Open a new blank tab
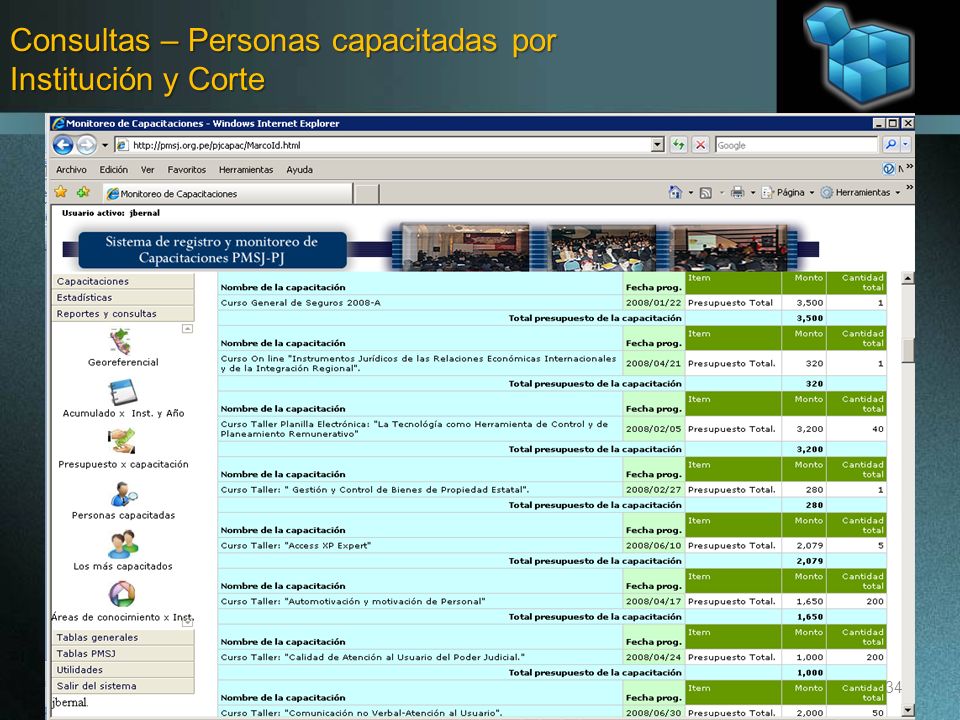The width and height of the screenshot is (960, 720). coord(366,194)
